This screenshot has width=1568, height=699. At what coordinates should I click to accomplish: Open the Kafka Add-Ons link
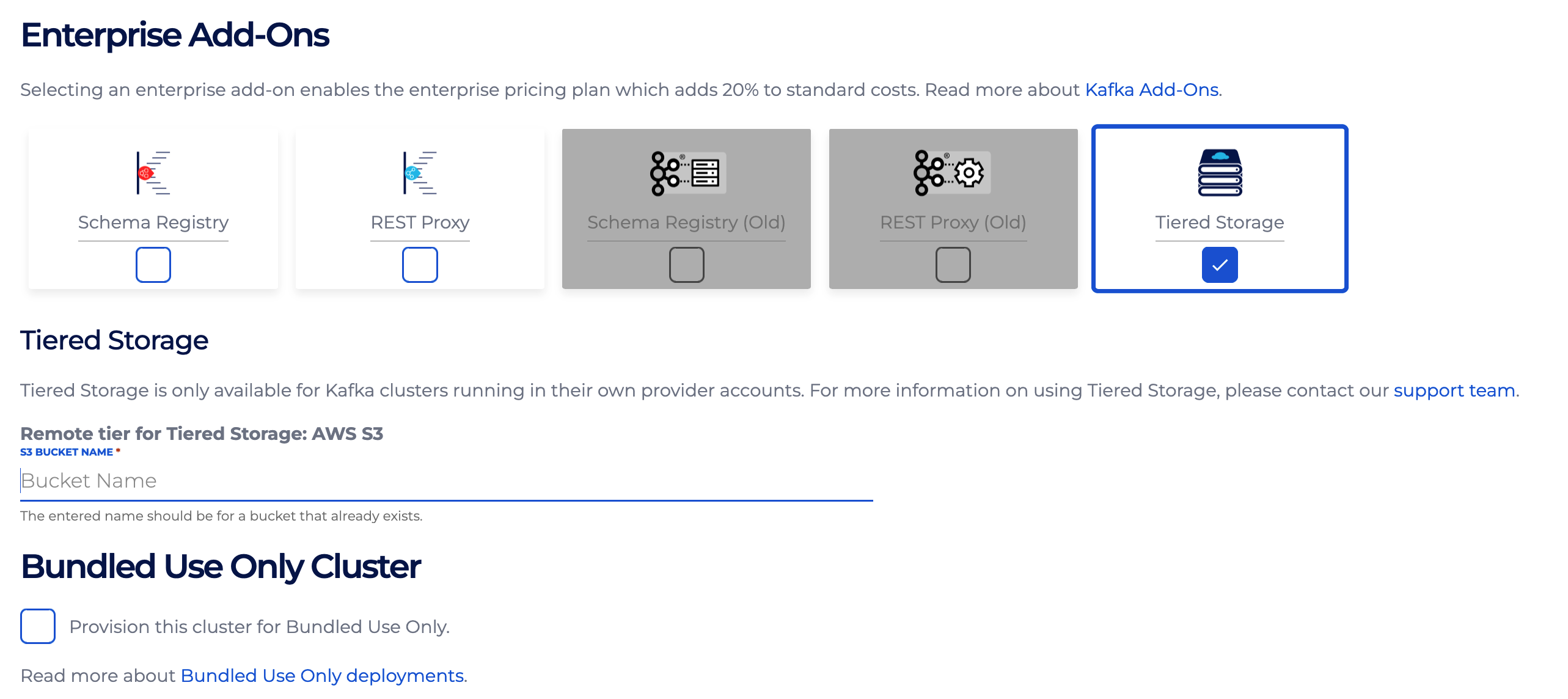point(1152,90)
